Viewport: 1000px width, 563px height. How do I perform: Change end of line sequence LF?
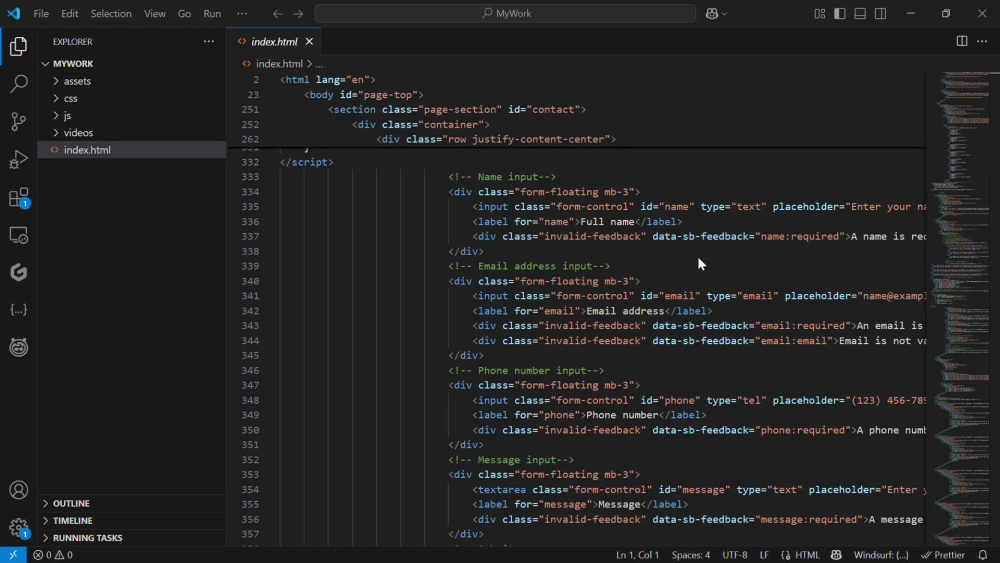(x=764, y=555)
